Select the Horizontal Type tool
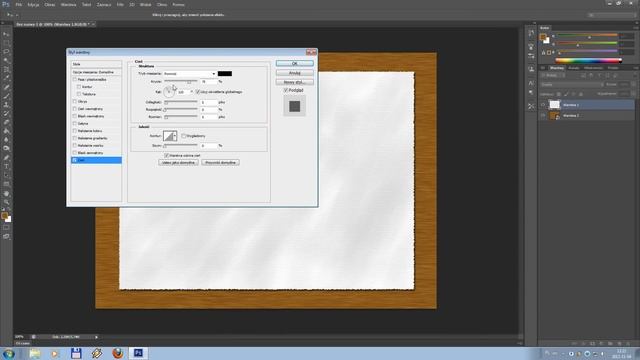This screenshot has height=360, width=640. click(x=6, y=167)
